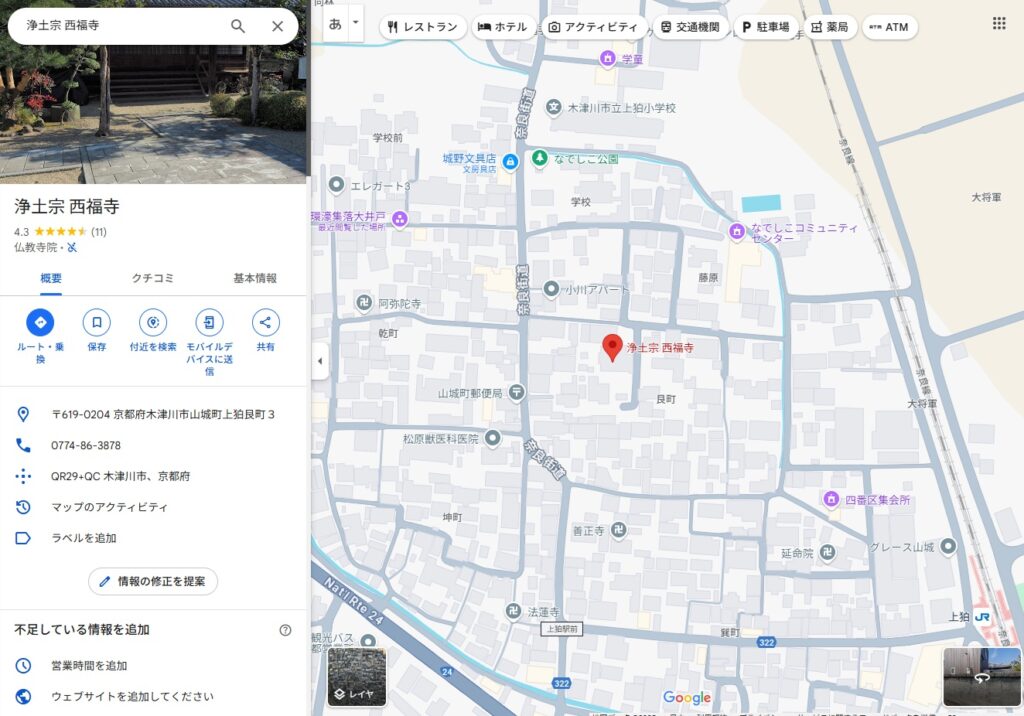Click the search magnifier icon

coord(238,26)
